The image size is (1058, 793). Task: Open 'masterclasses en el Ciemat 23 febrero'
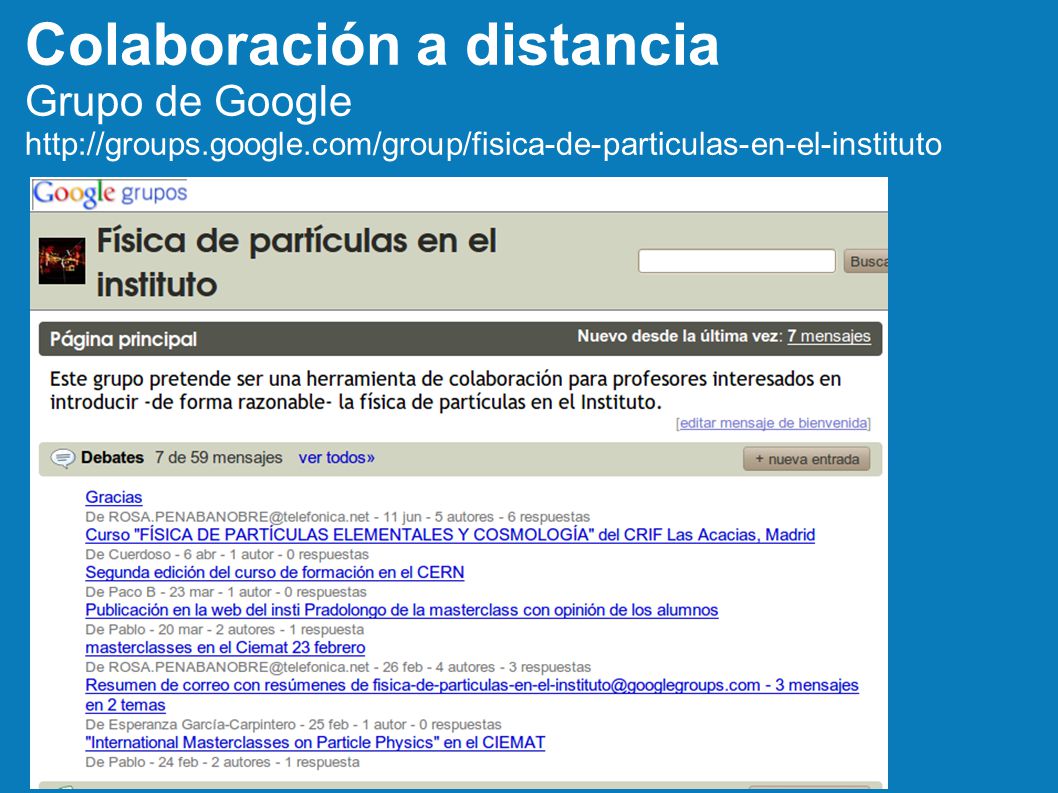click(225, 648)
